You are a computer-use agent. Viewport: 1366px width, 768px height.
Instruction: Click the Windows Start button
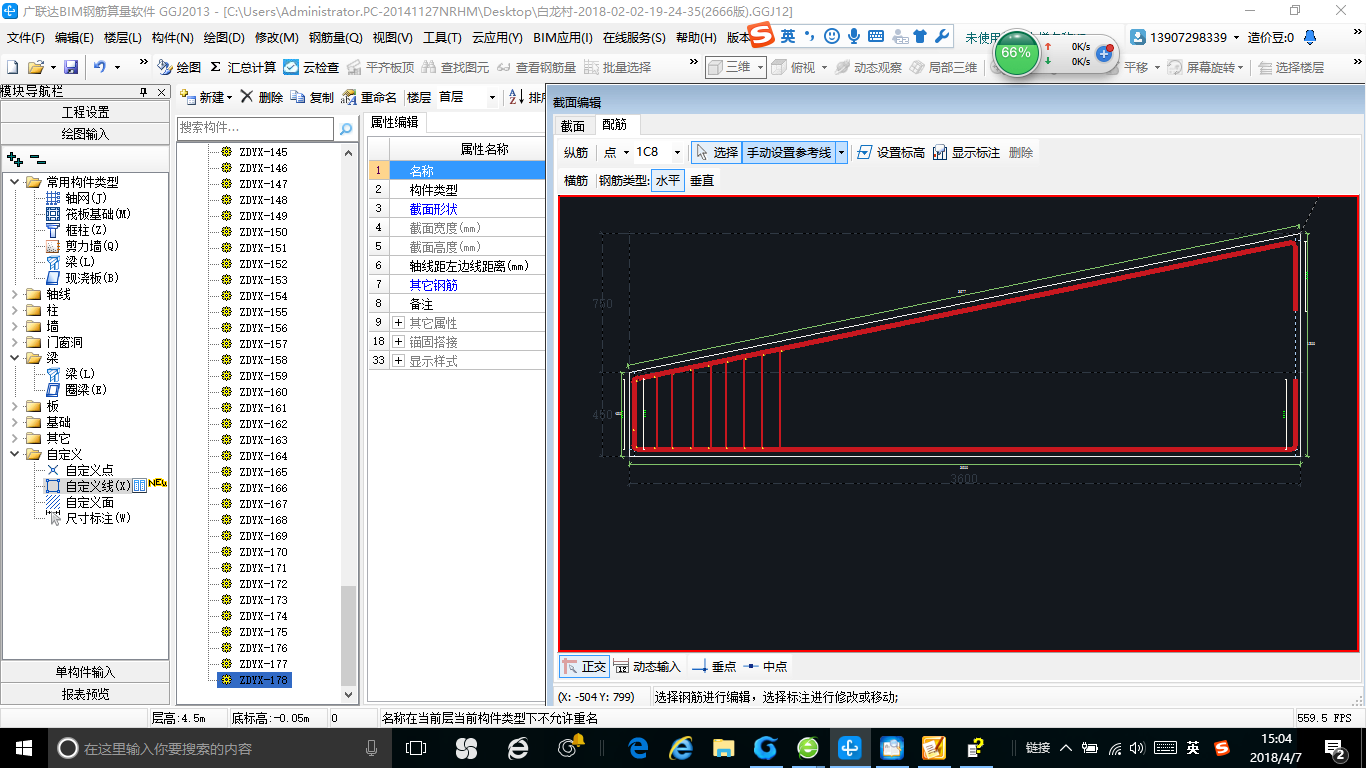pyautogui.click(x=24, y=747)
